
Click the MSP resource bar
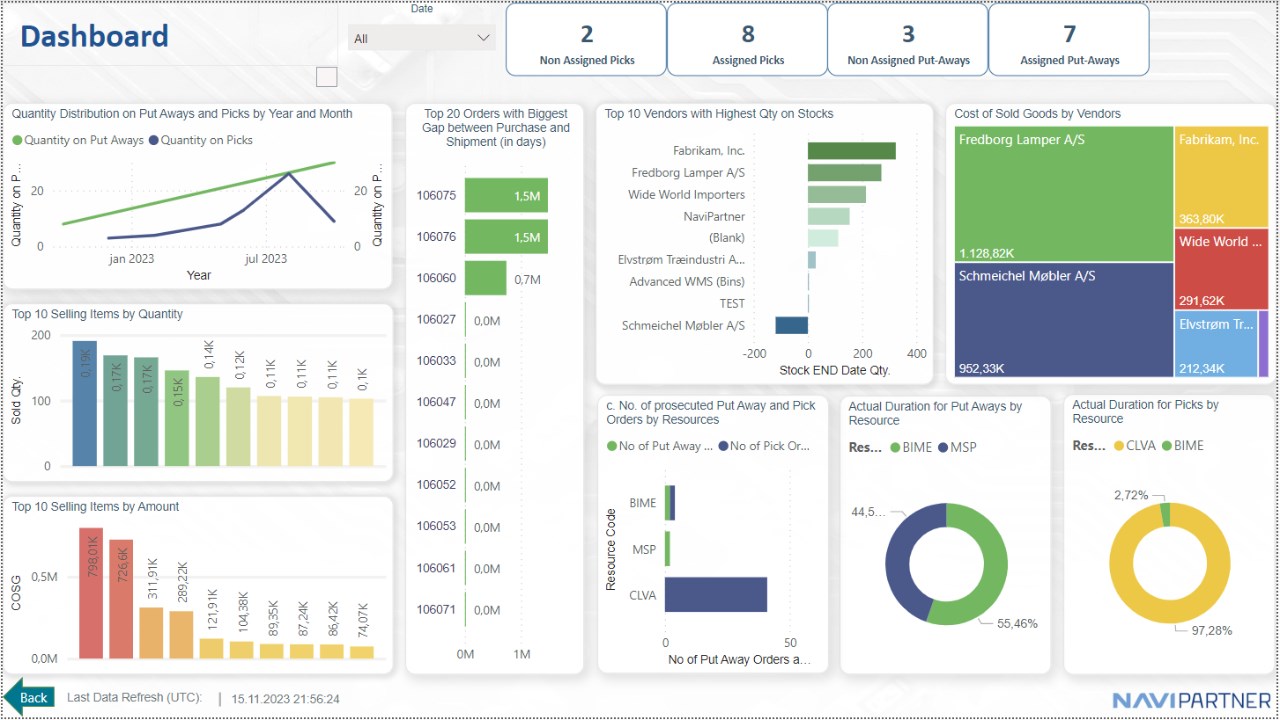pos(667,549)
